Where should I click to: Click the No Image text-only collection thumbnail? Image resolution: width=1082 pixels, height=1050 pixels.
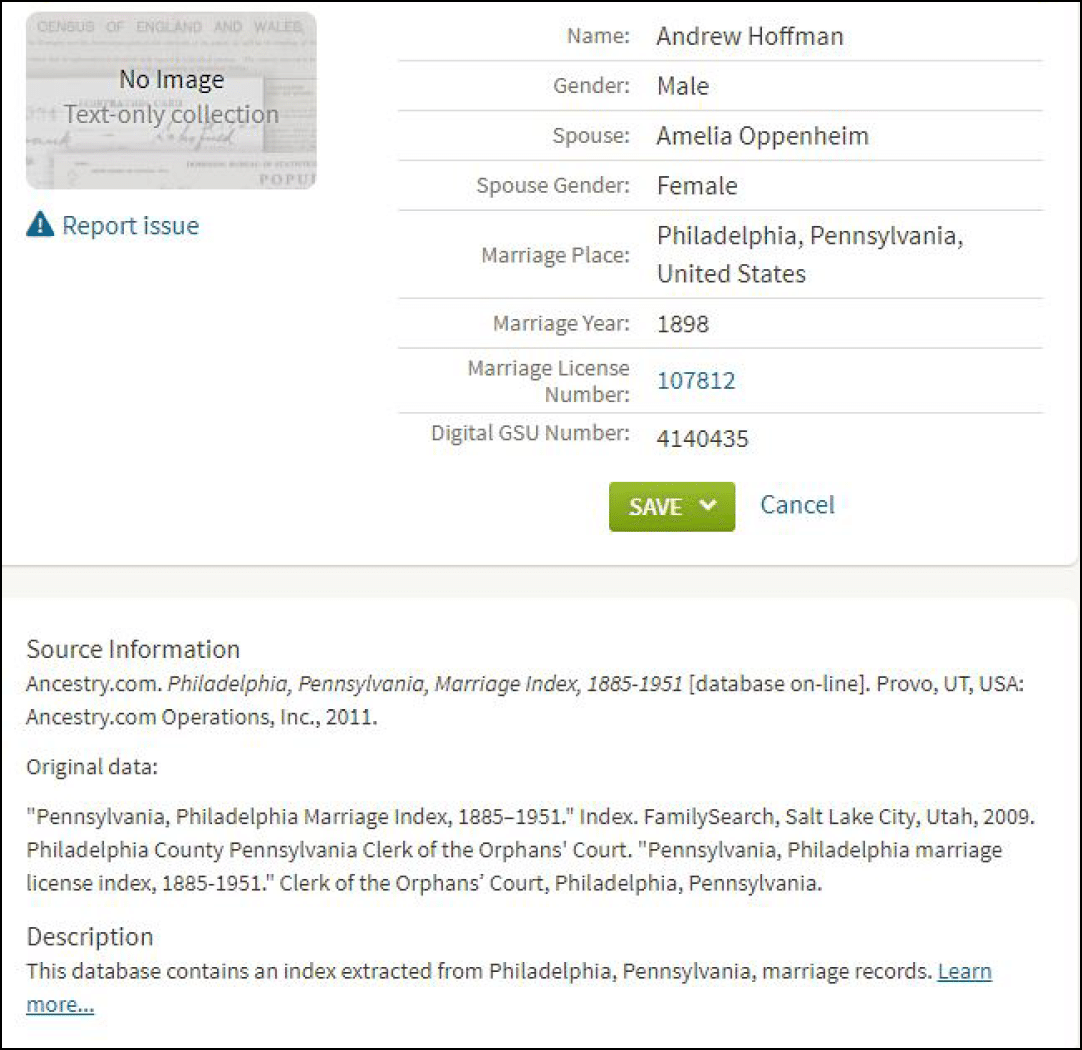[x=171, y=100]
